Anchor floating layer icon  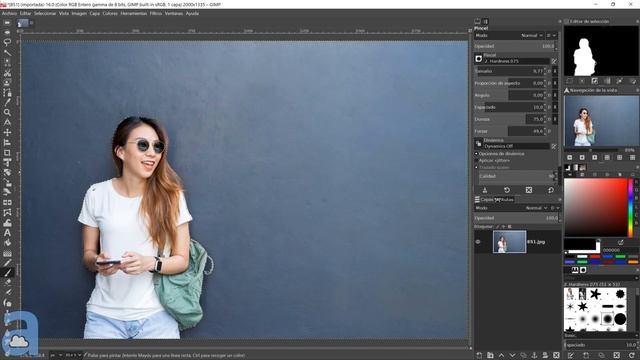[x=534, y=356]
